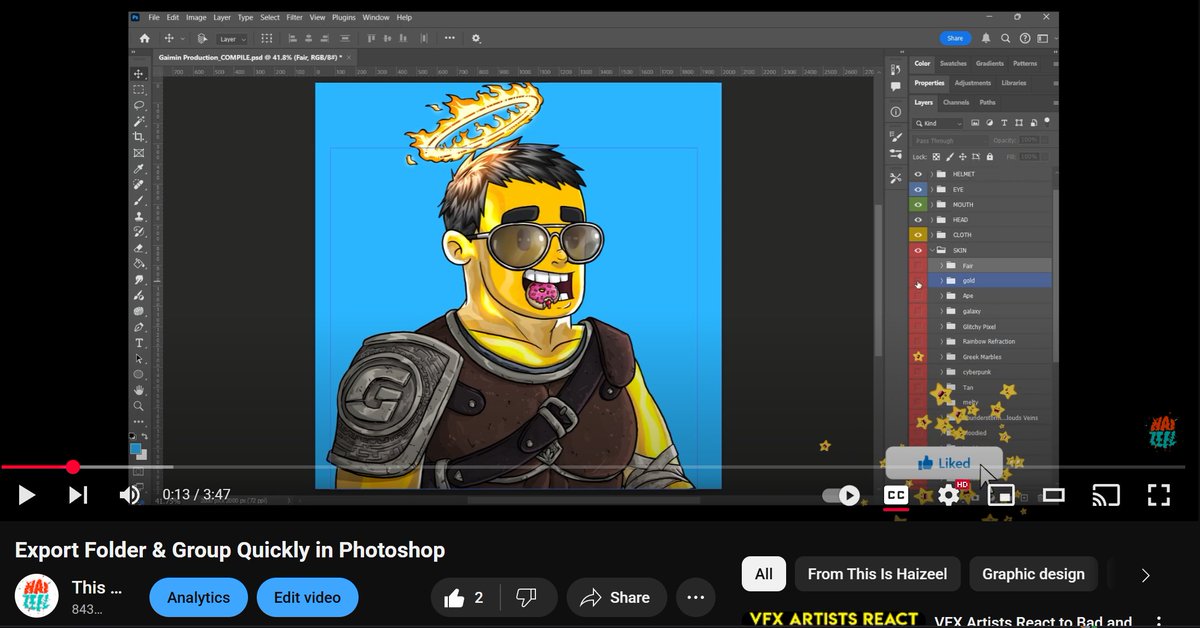1200x628 pixels.
Task: Click the foreground color swatch
Action: [x=136, y=449]
